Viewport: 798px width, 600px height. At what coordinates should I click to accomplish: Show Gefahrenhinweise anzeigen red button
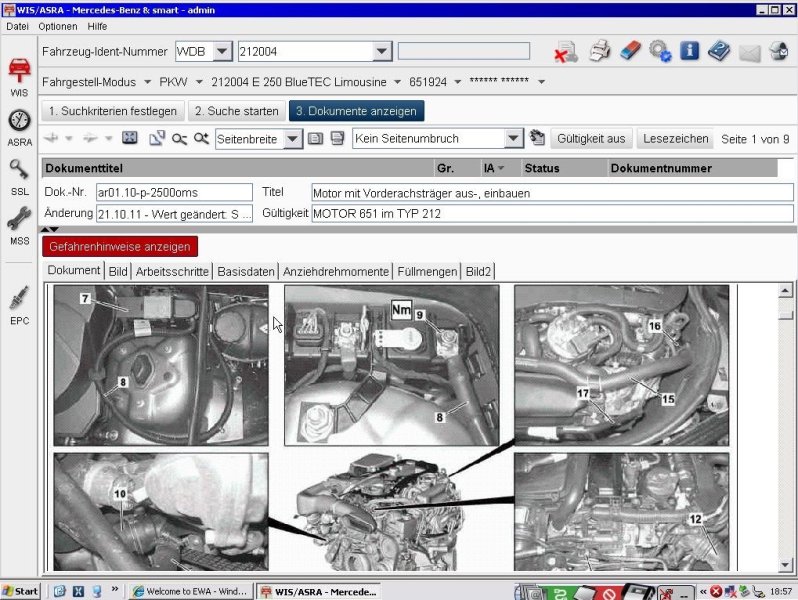(x=120, y=246)
